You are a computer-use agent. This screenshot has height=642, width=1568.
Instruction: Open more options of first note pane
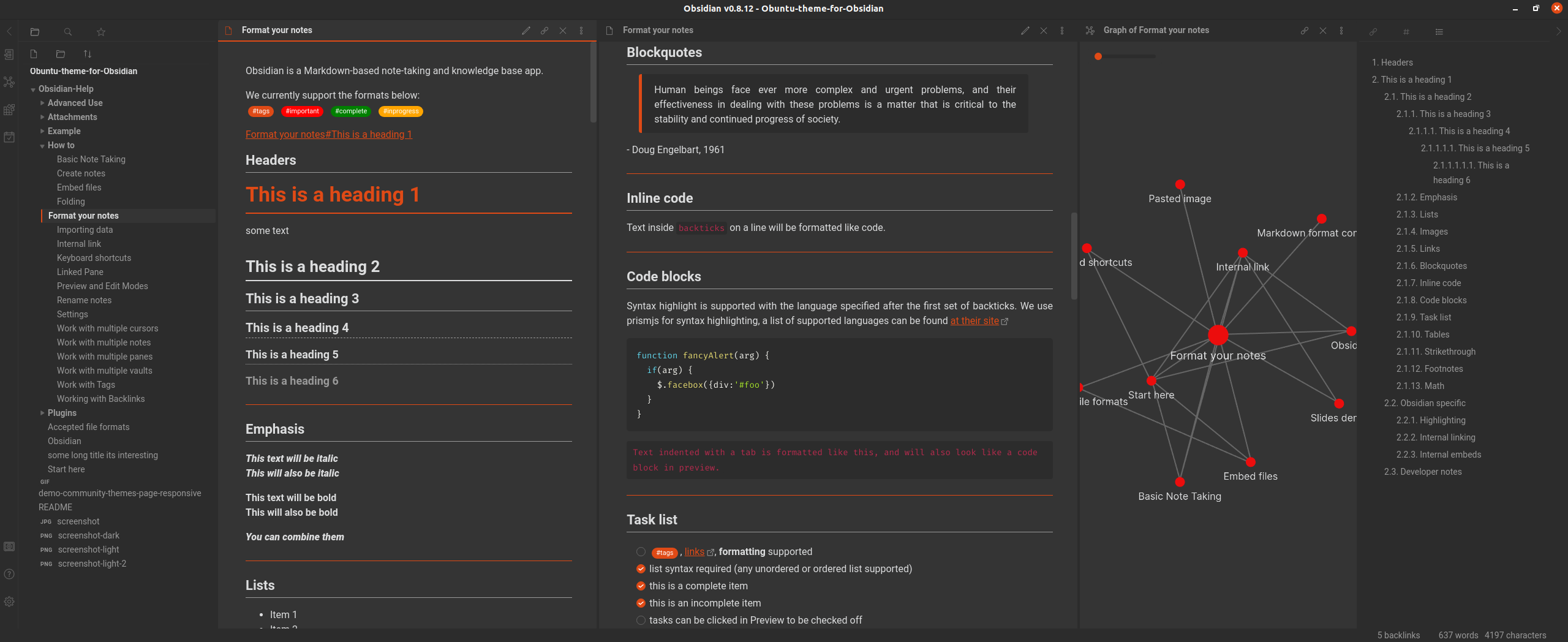point(581,31)
